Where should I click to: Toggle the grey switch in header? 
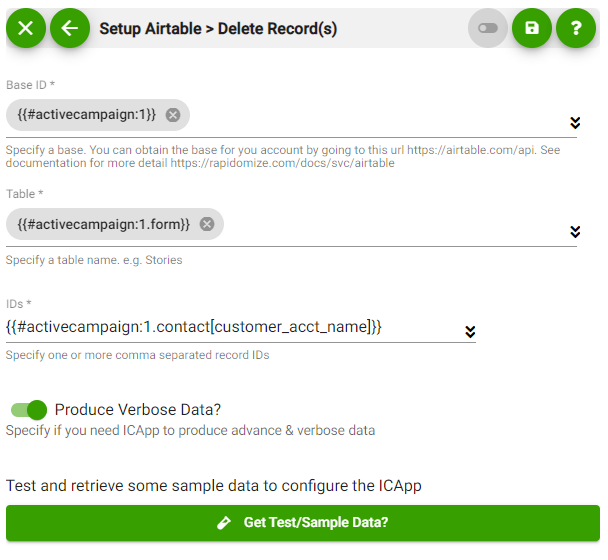(x=488, y=28)
